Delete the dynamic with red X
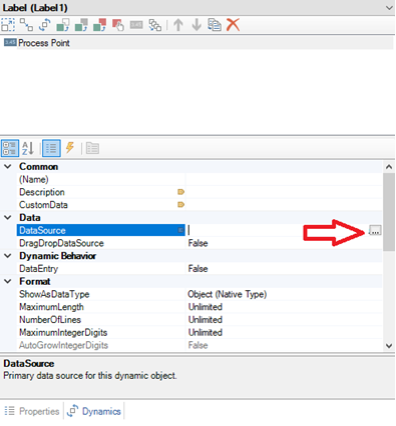396x426 pixels. [x=233, y=25]
